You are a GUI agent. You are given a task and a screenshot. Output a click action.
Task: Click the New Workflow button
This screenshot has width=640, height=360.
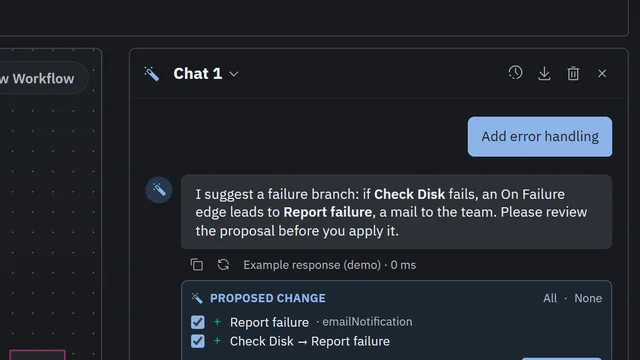click(41, 78)
